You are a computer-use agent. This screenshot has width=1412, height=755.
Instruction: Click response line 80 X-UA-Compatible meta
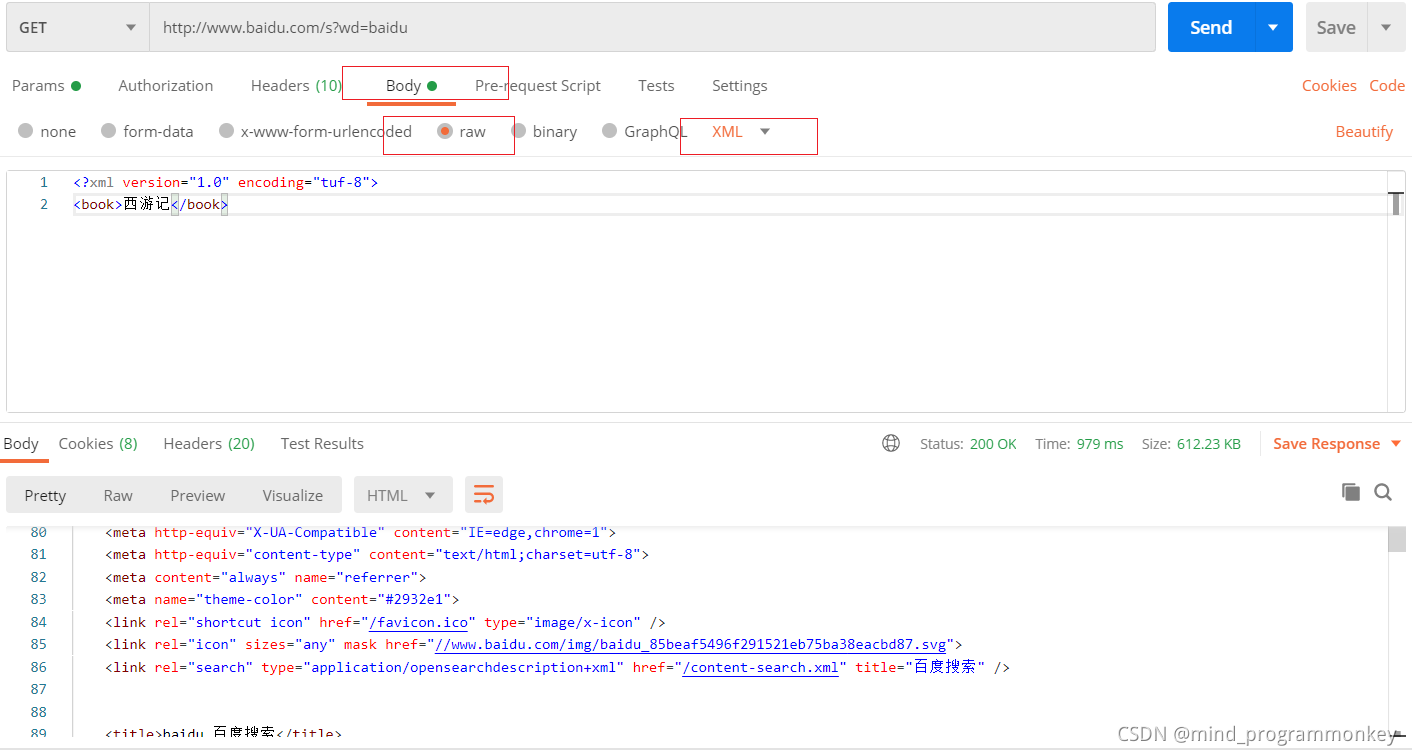coord(360,532)
